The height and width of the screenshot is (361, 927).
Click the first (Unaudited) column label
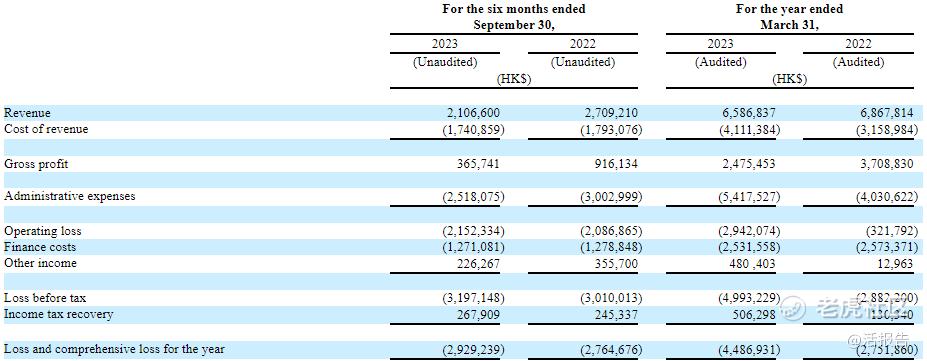pos(445,62)
